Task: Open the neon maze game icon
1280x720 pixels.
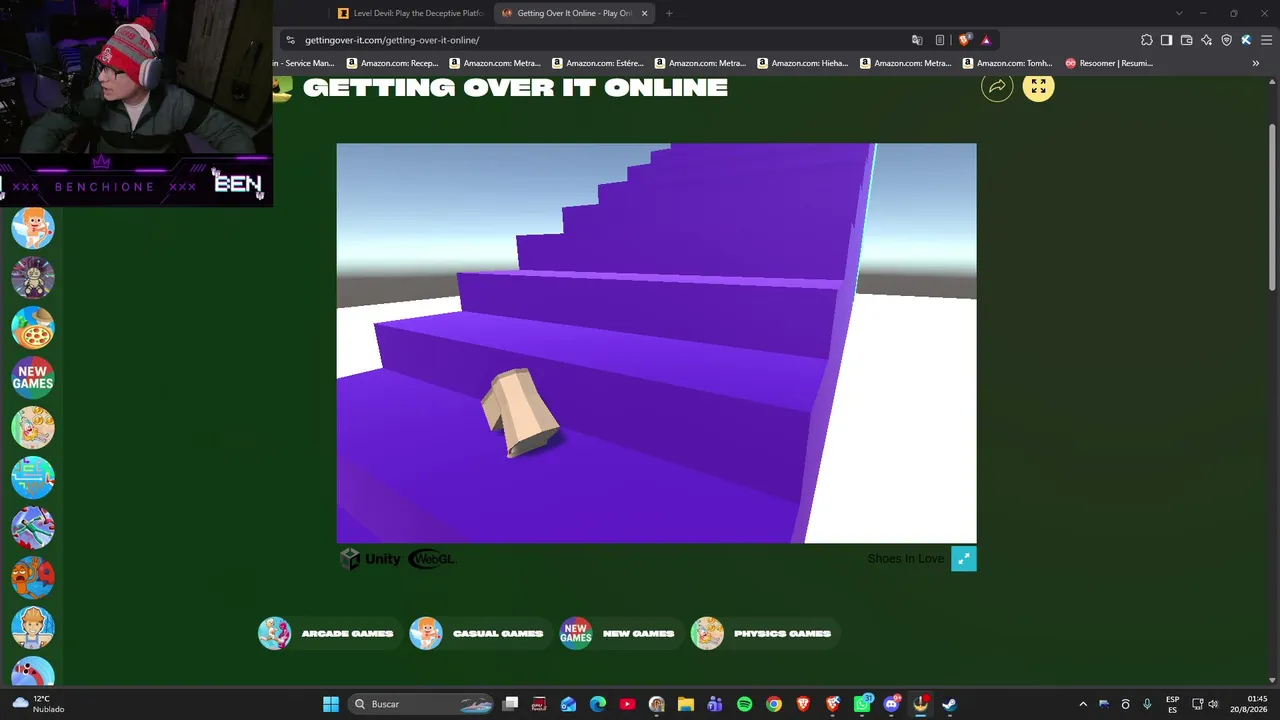Action: coord(33,478)
